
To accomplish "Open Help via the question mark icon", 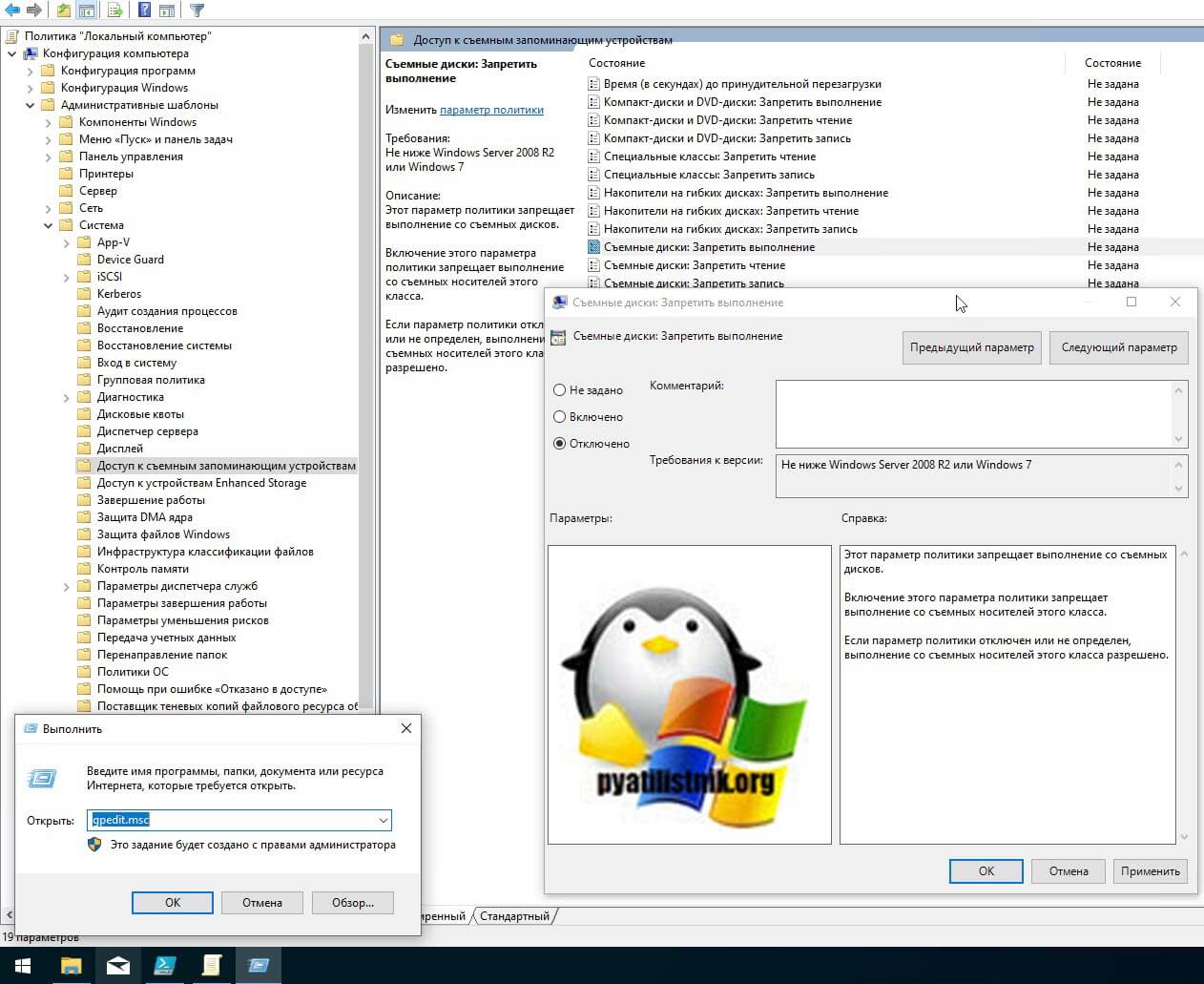I will point(144,10).
